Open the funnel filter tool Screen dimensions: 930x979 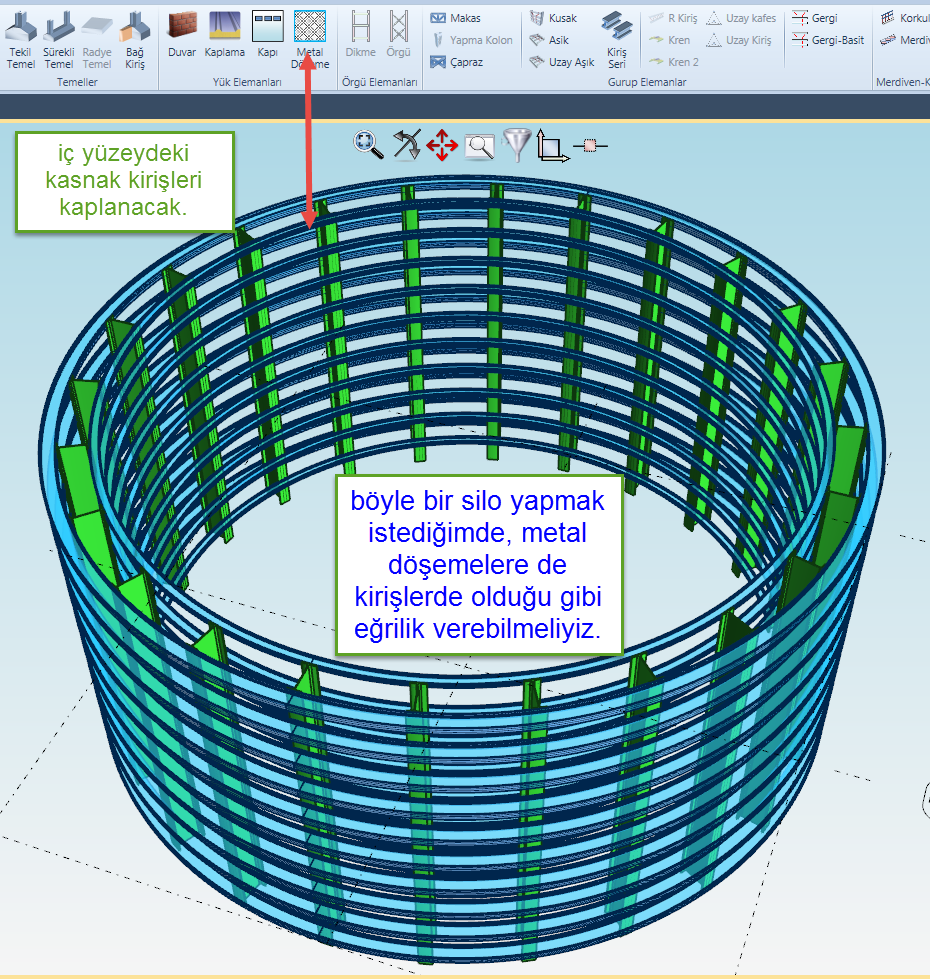[516, 145]
